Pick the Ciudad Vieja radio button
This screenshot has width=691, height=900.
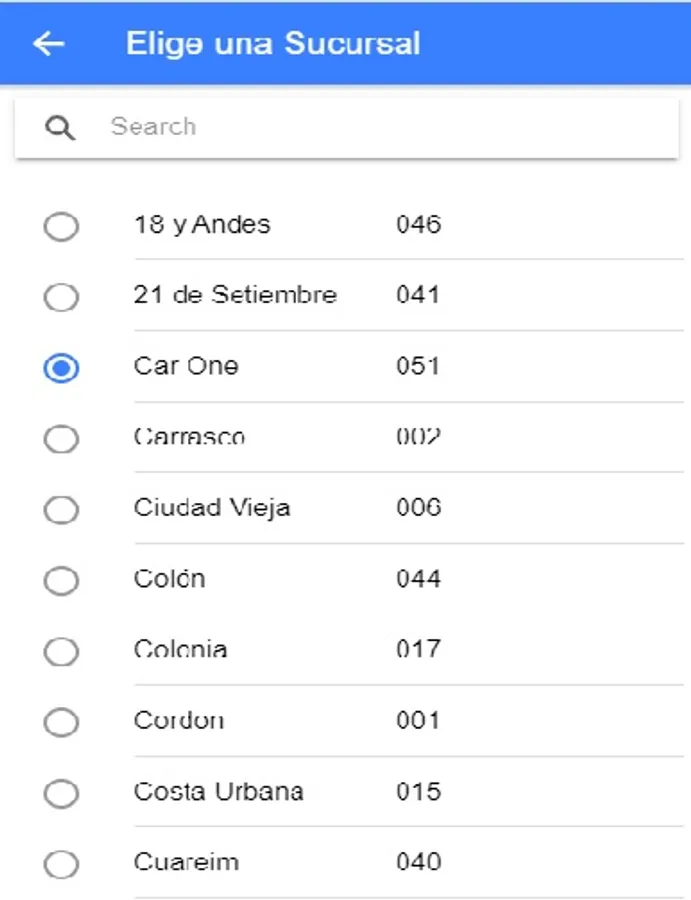[61, 510]
